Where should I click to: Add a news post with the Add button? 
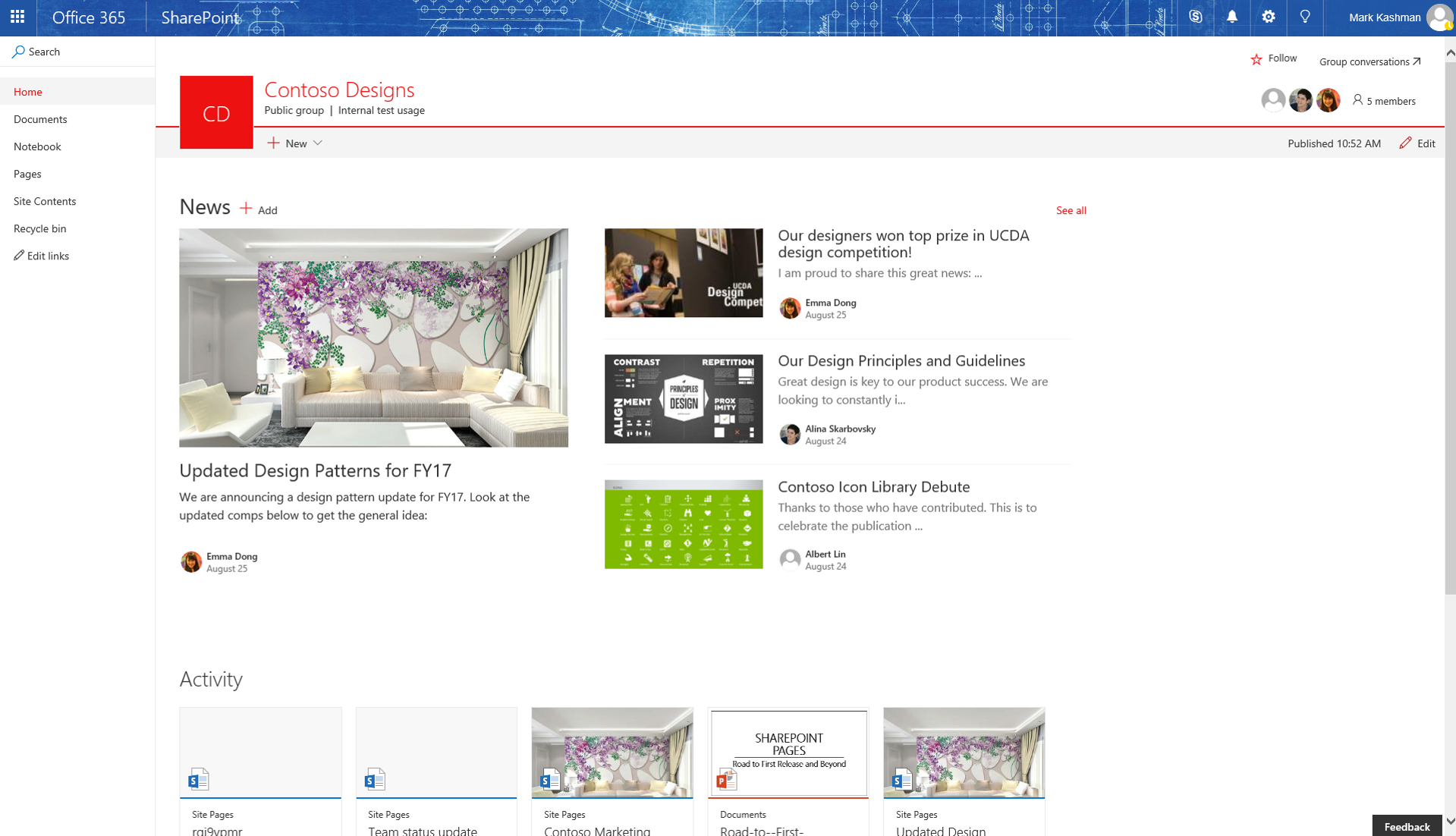(x=257, y=209)
